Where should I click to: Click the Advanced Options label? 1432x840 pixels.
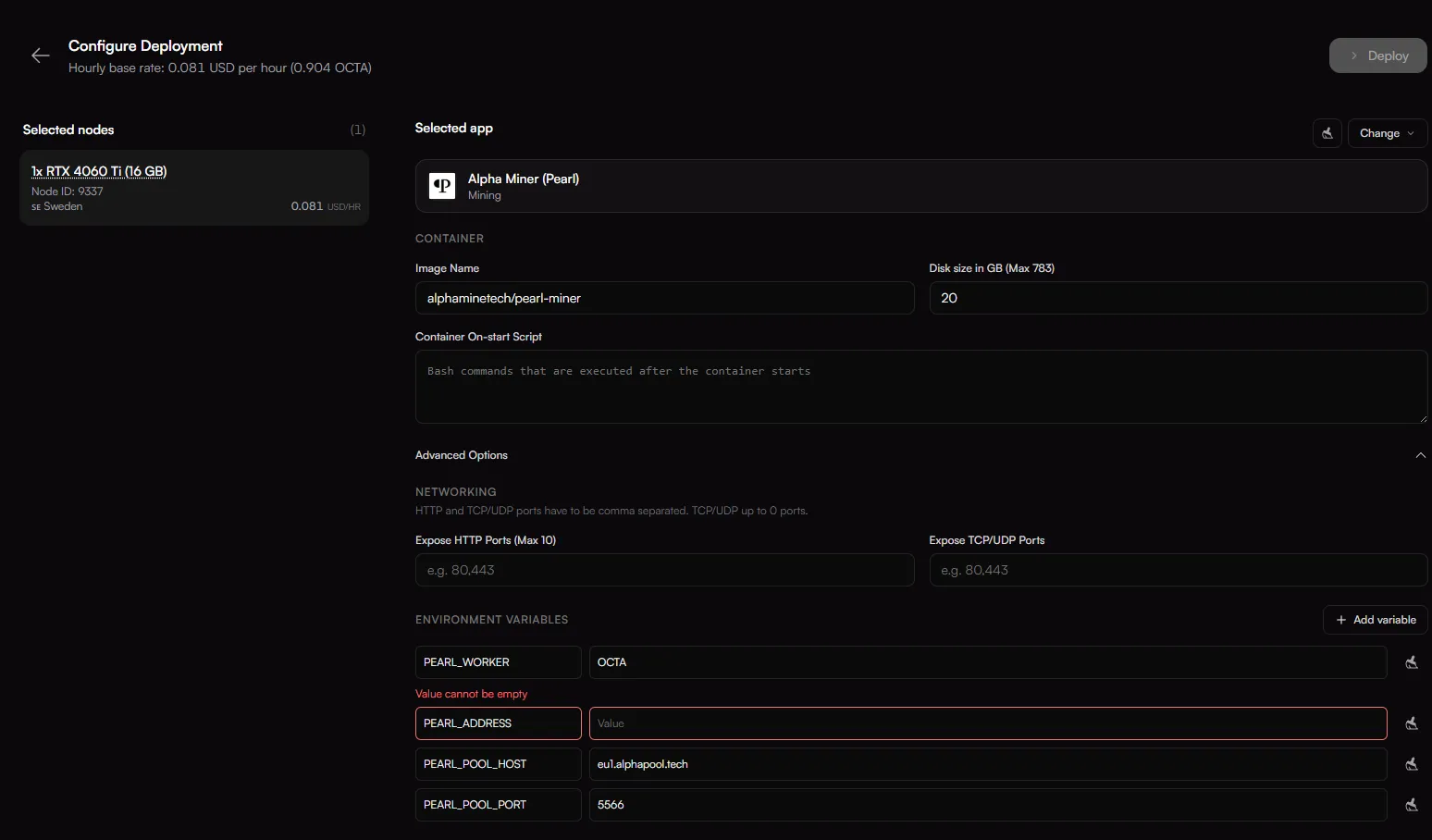click(461, 455)
